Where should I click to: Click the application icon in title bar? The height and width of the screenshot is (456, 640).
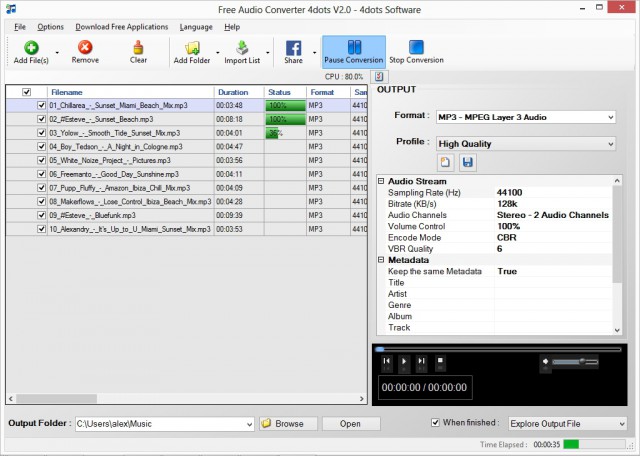click(x=11, y=9)
